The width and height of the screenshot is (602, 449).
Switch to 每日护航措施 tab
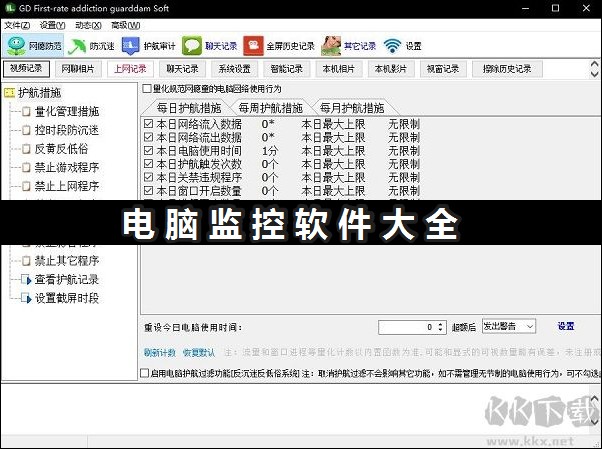[x=189, y=108]
